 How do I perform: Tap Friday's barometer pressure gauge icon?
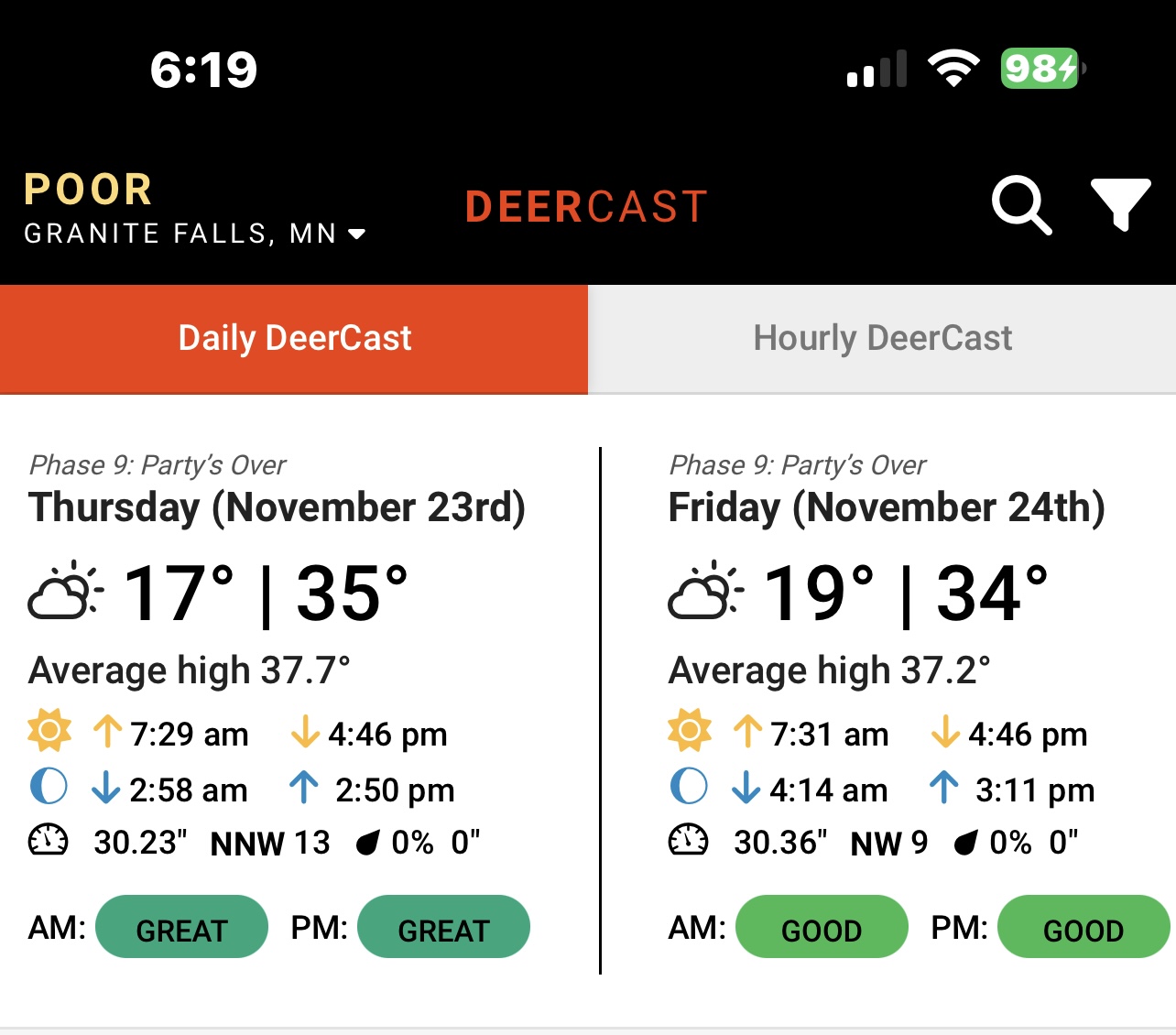tap(688, 840)
